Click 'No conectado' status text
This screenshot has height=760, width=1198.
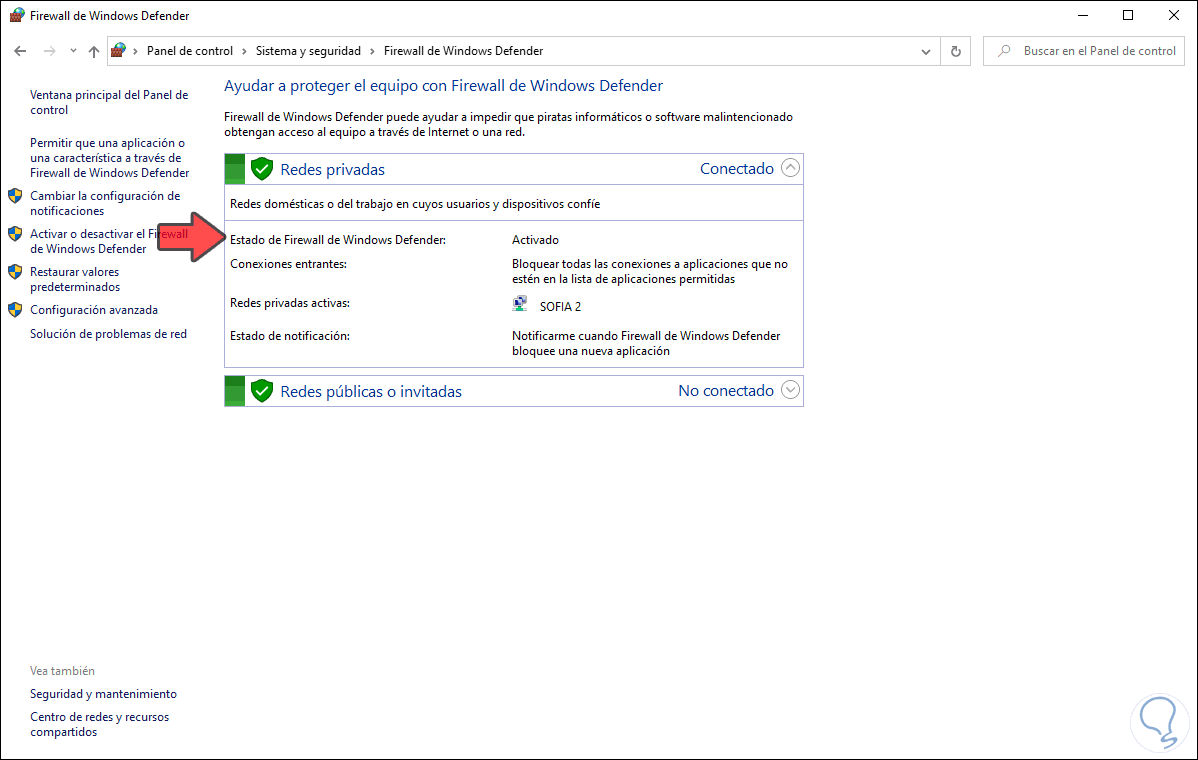(726, 390)
